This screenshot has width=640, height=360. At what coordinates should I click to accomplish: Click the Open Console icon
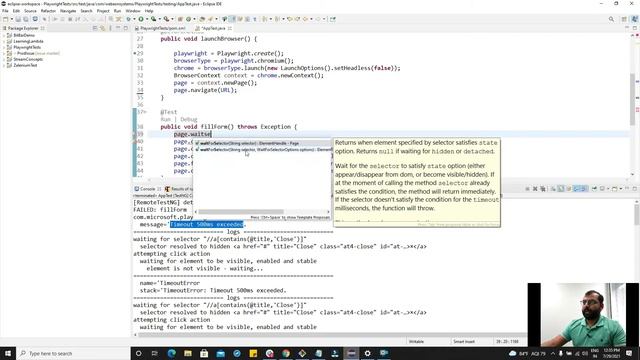click(x=614, y=189)
